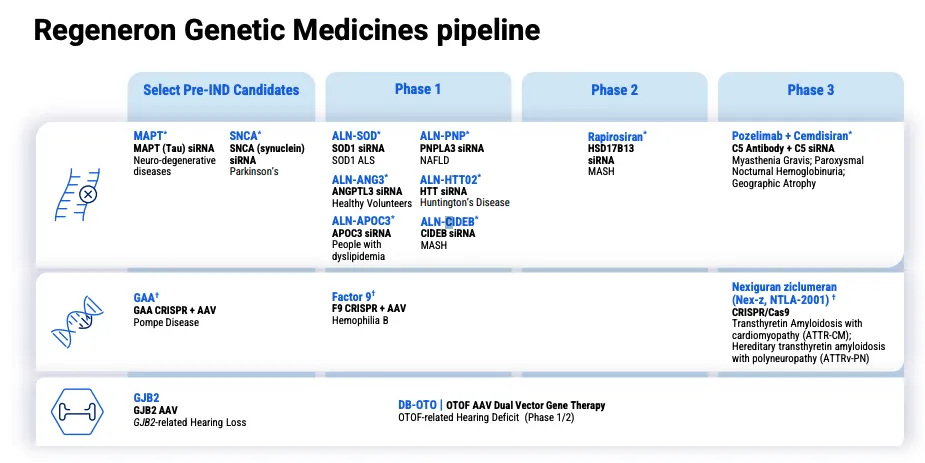
Task: Click the SNCA candidate name
Action: coord(244,135)
